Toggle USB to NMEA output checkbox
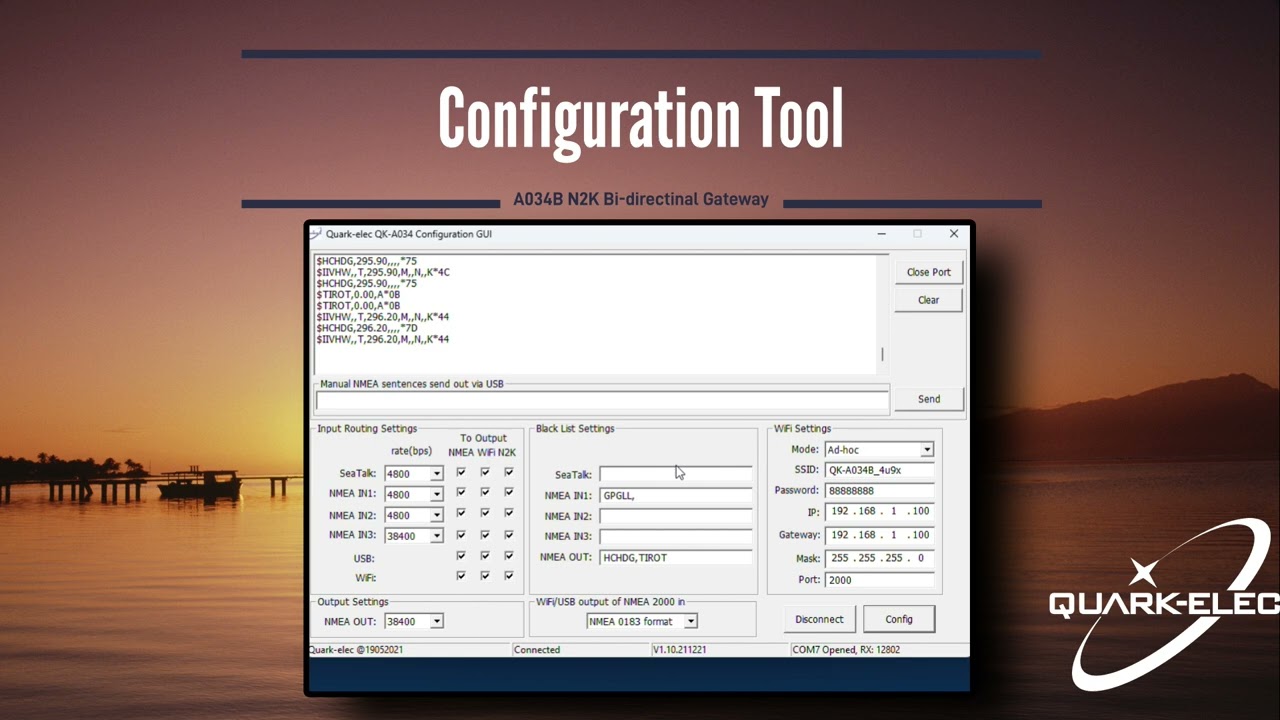1280x720 pixels. [461, 555]
